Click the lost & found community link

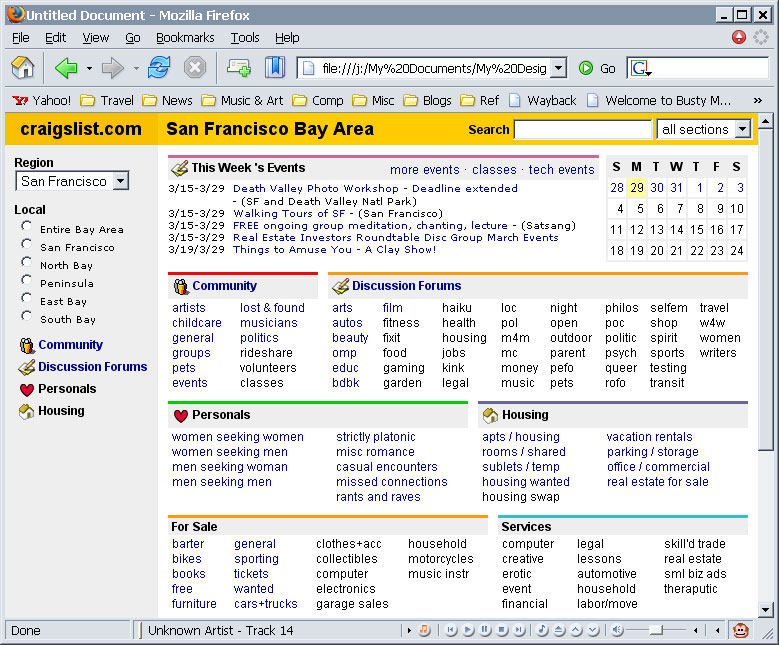point(272,308)
